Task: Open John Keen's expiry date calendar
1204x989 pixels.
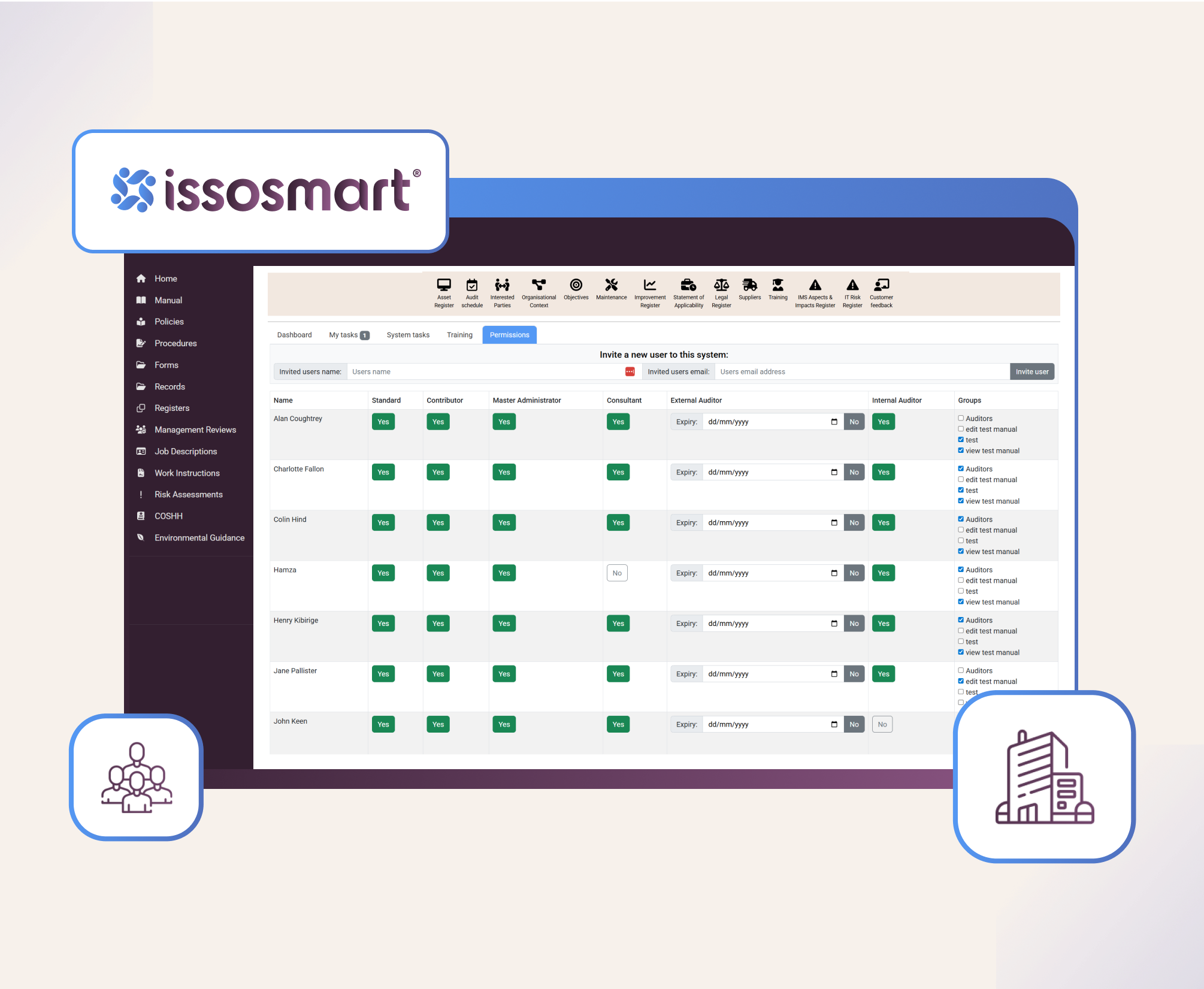Action: 834,724
